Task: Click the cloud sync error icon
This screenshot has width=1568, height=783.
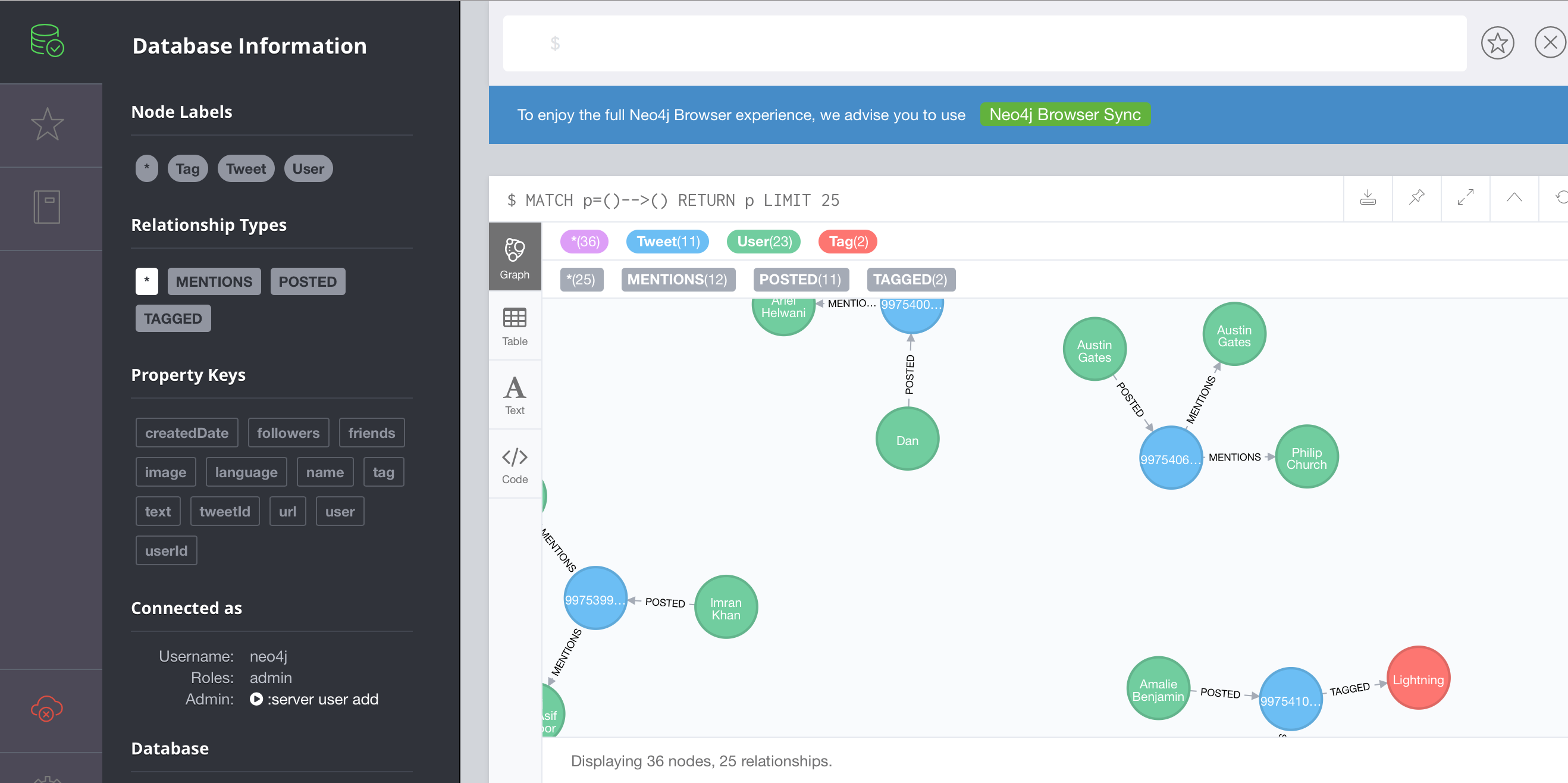Action: click(x=47, y=709)
